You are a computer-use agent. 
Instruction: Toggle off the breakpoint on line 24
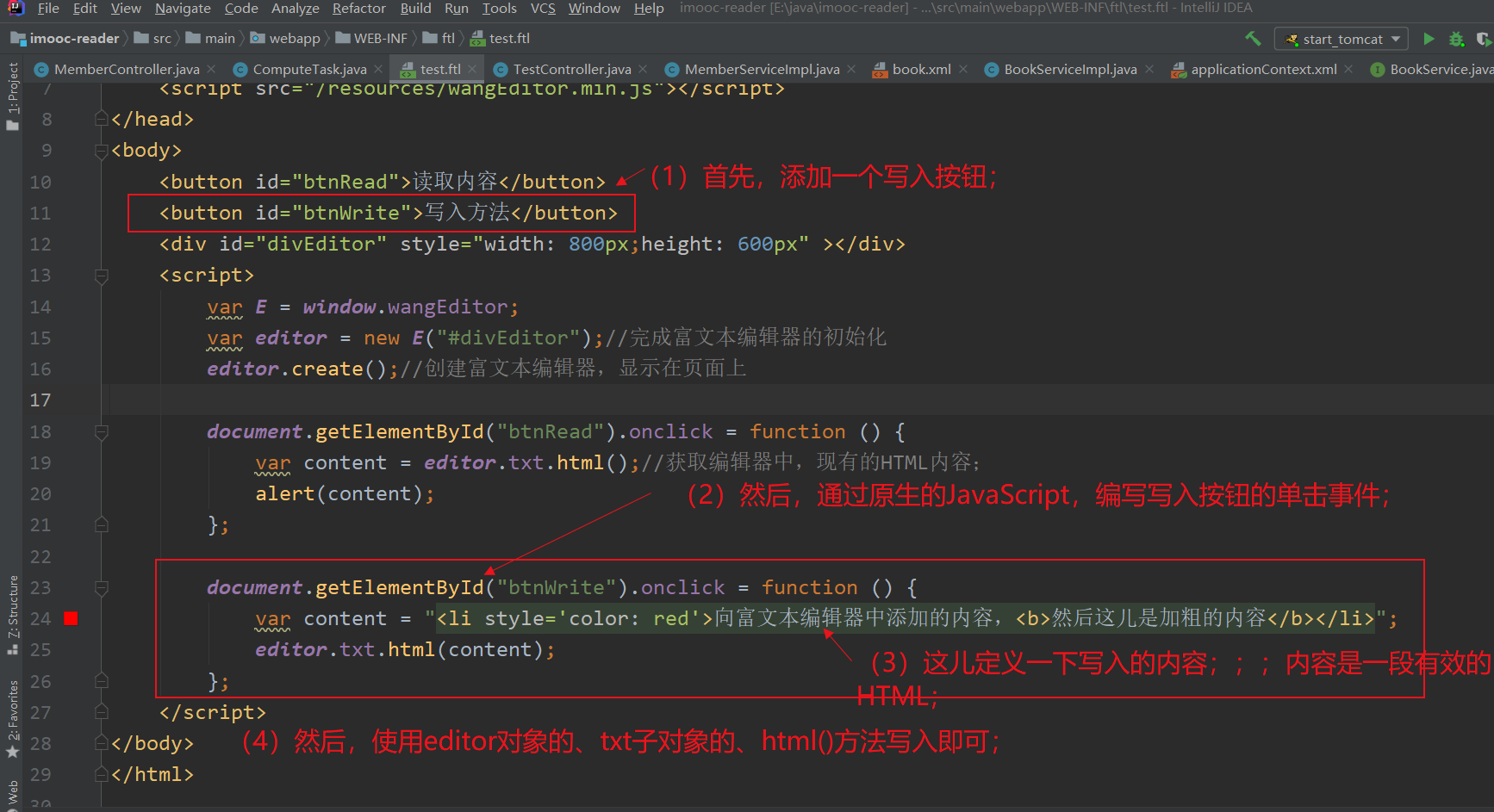[71, 617]
